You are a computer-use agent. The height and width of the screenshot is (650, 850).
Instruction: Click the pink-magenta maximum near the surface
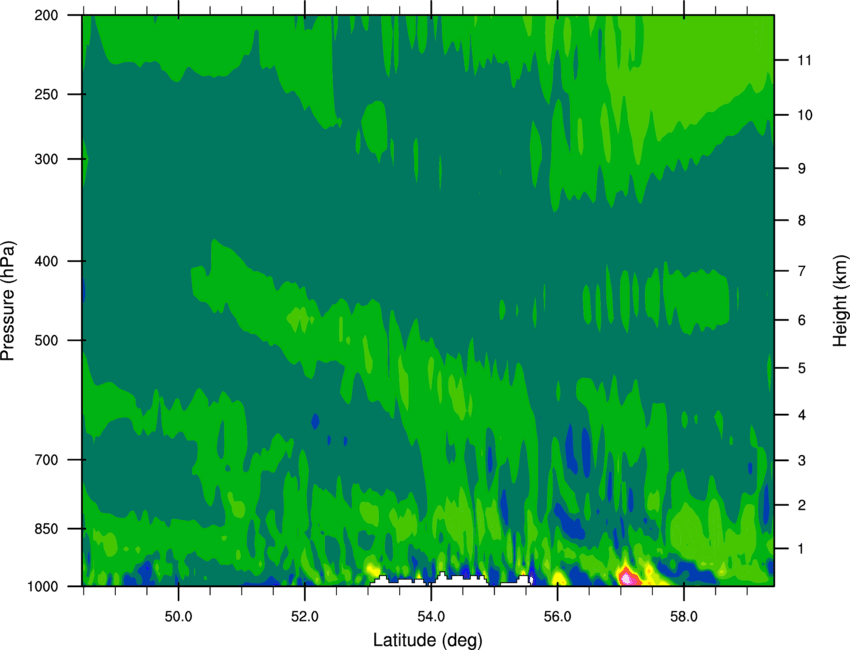pyautogui.click(x=628, y=577)
